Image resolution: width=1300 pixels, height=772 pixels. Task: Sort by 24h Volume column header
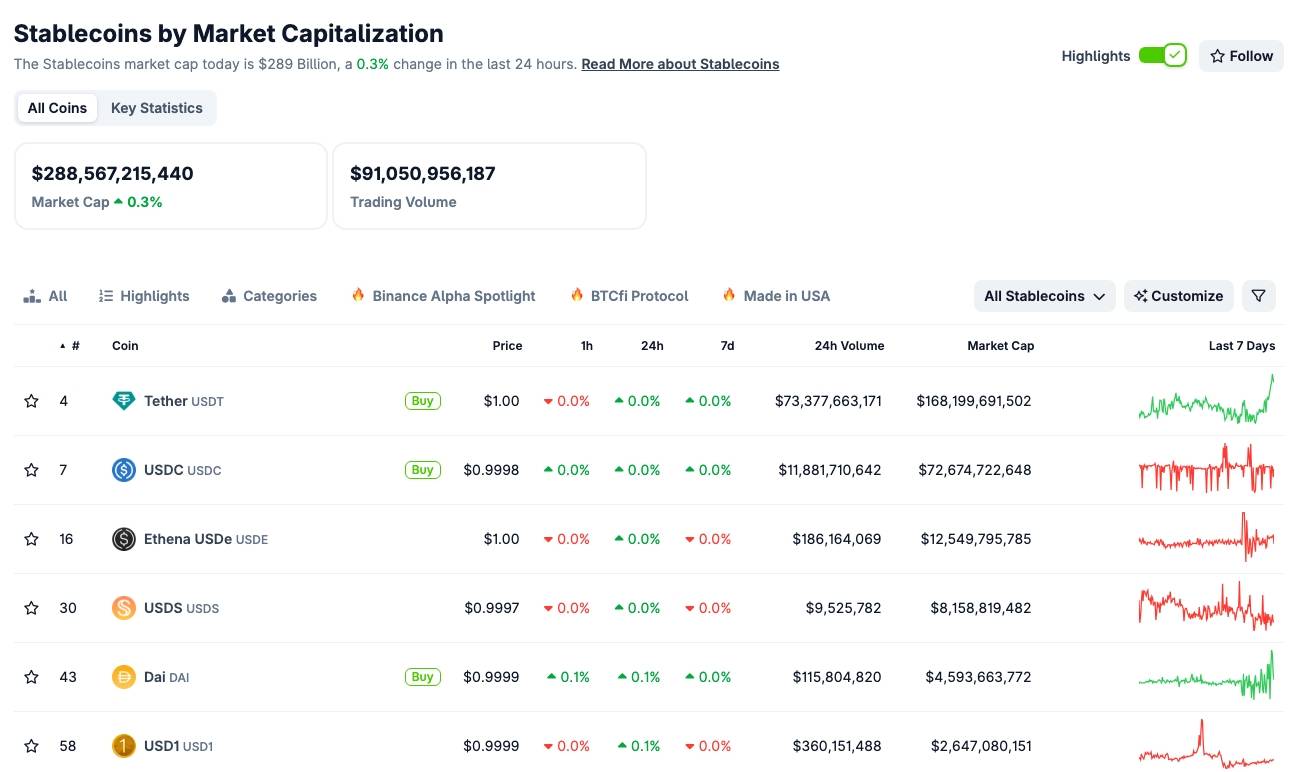coord(849,346)
